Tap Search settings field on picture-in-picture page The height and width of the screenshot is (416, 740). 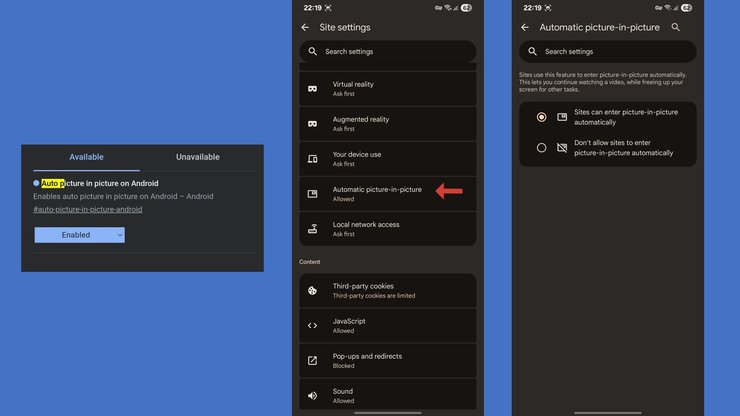pos(607,51)
